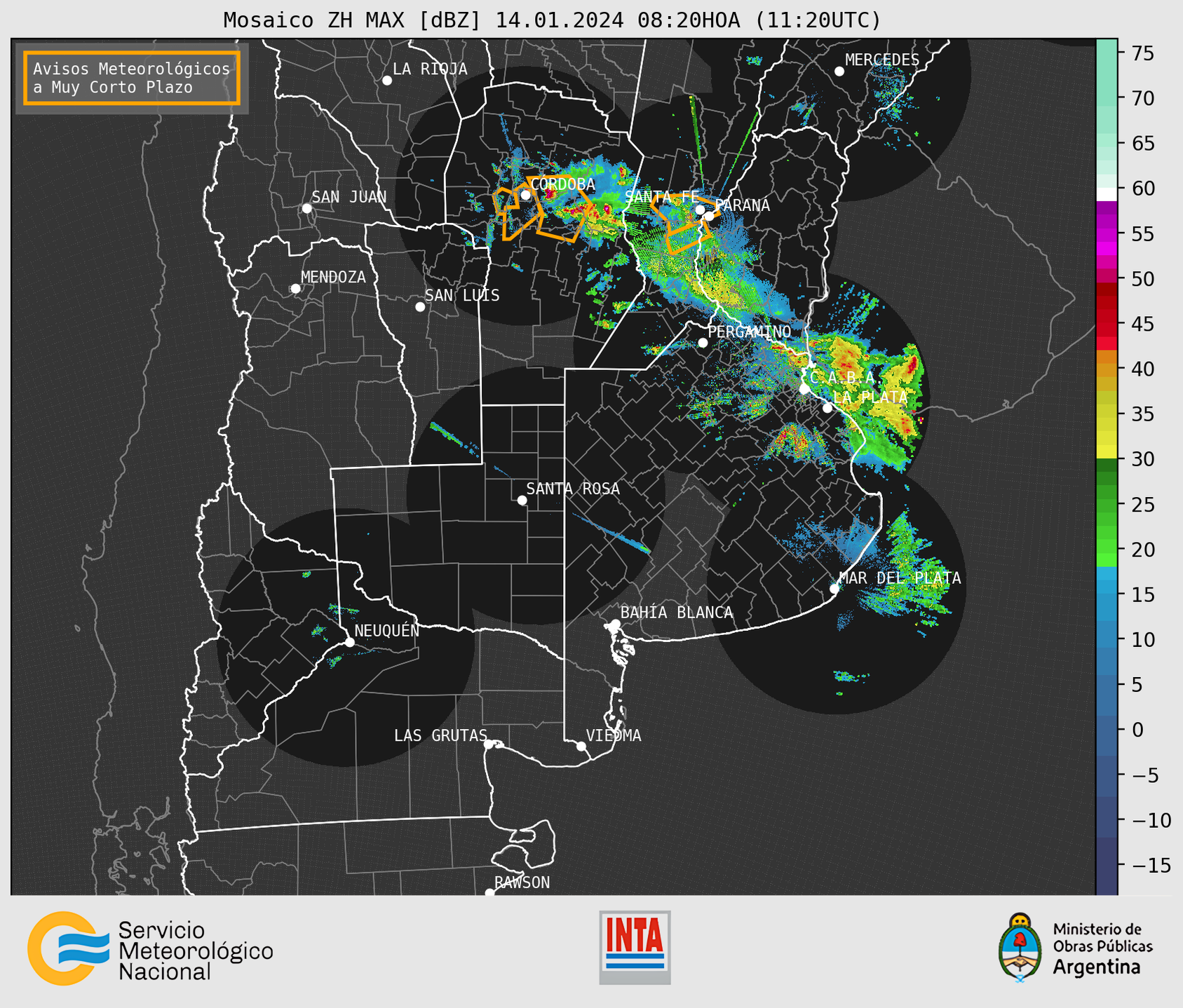1183x1008 pixels.
Task: Click the LA RIOJA city marker dot
Action: pyautogui.click(x=387, y=81)
